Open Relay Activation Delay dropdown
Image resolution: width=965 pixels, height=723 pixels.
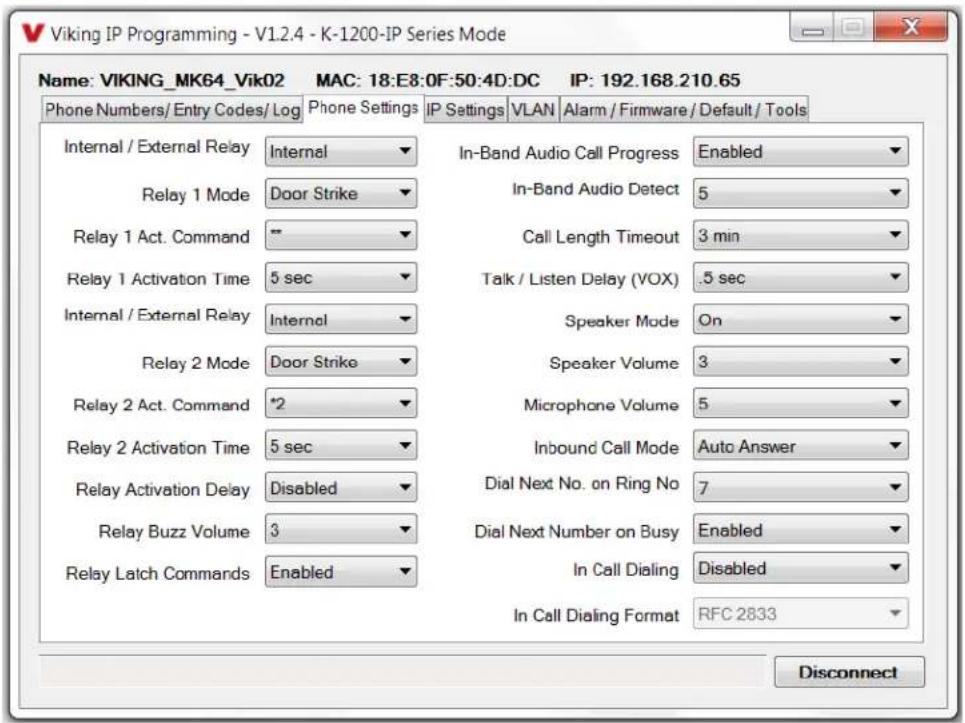[341, 488]
